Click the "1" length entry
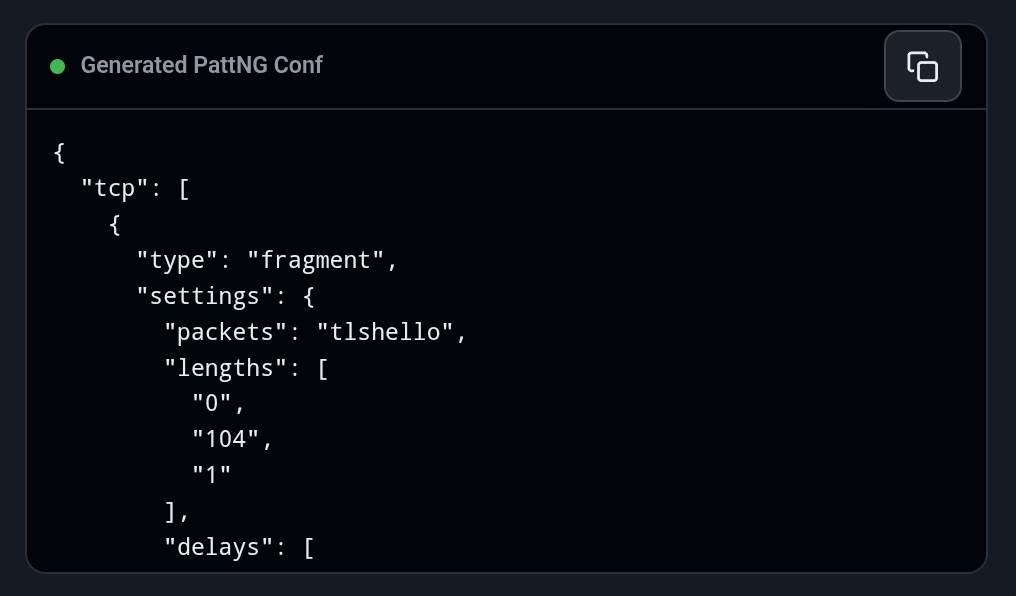This screenshot has width=1016, height=596. (212, 475)
